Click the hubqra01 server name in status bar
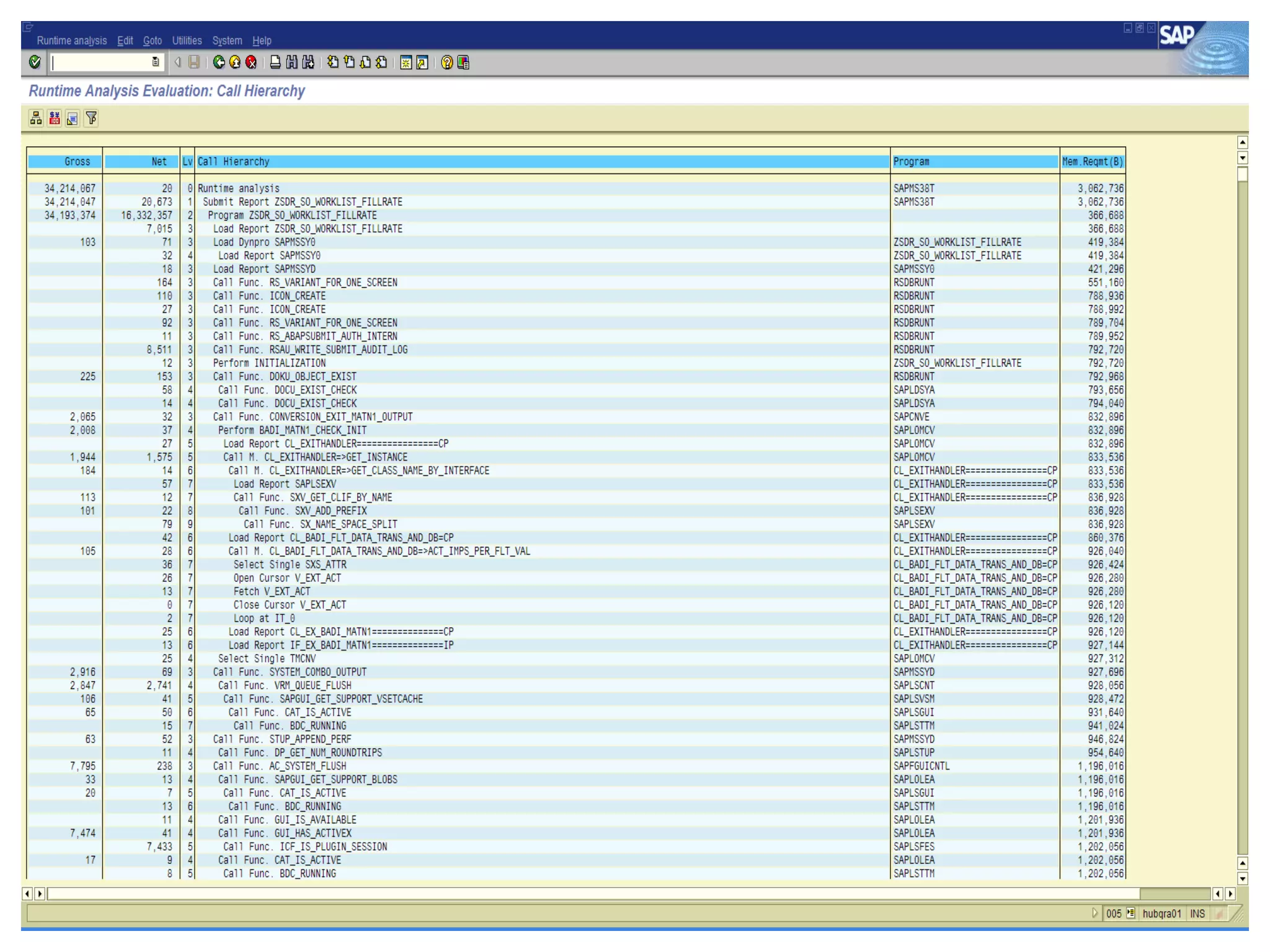The width and height of the screenshot is (1270, 952). pyautogui.click(x=1161, y=913)
